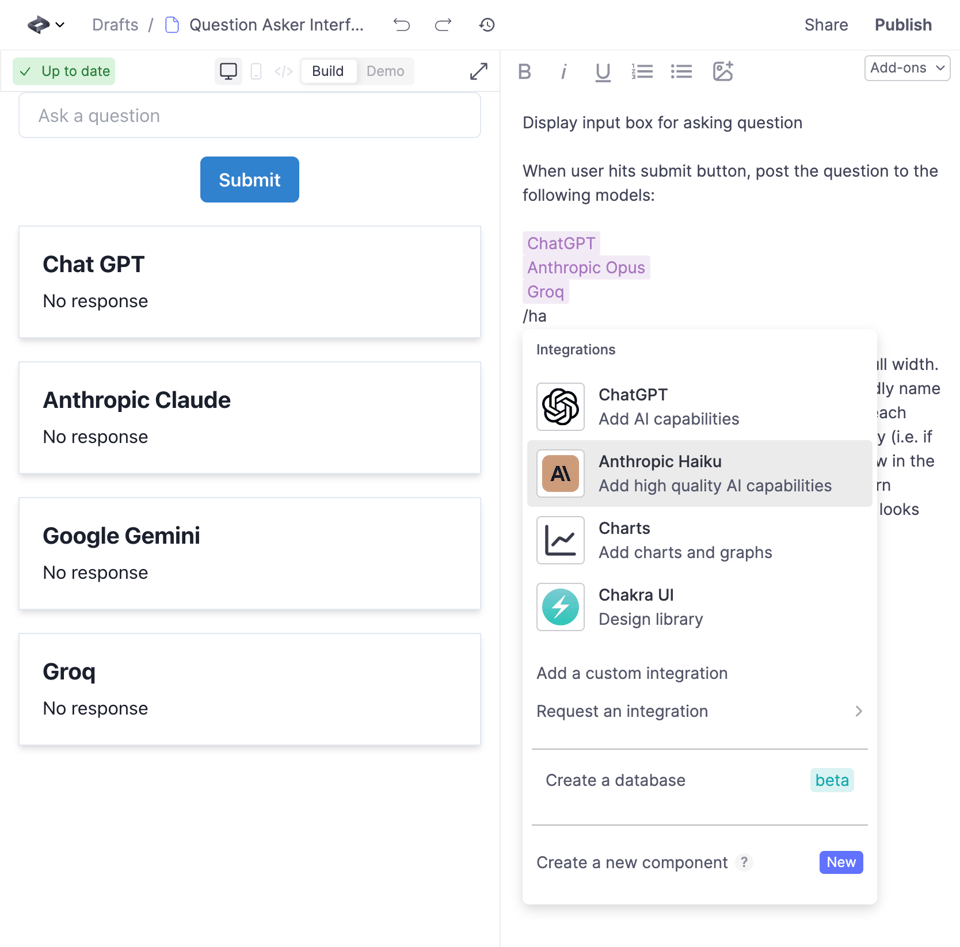Select Create a database option
The height and width of the screenshot is (947, 960).
(x=615, y=780)
